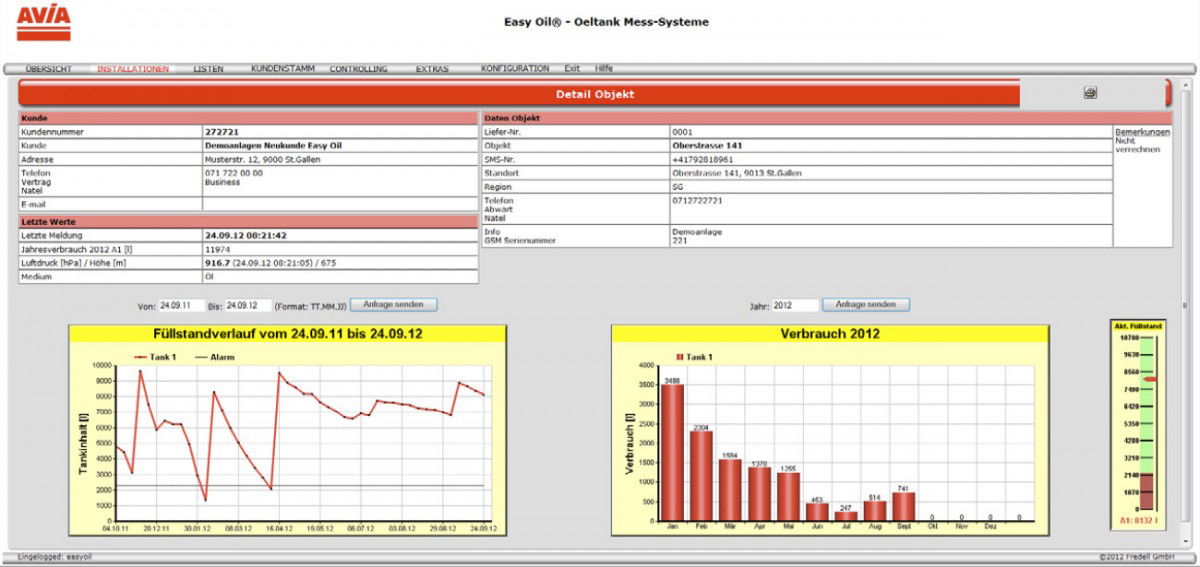
Task: Click object phone number 0712722721
Action: click(698, 201)
